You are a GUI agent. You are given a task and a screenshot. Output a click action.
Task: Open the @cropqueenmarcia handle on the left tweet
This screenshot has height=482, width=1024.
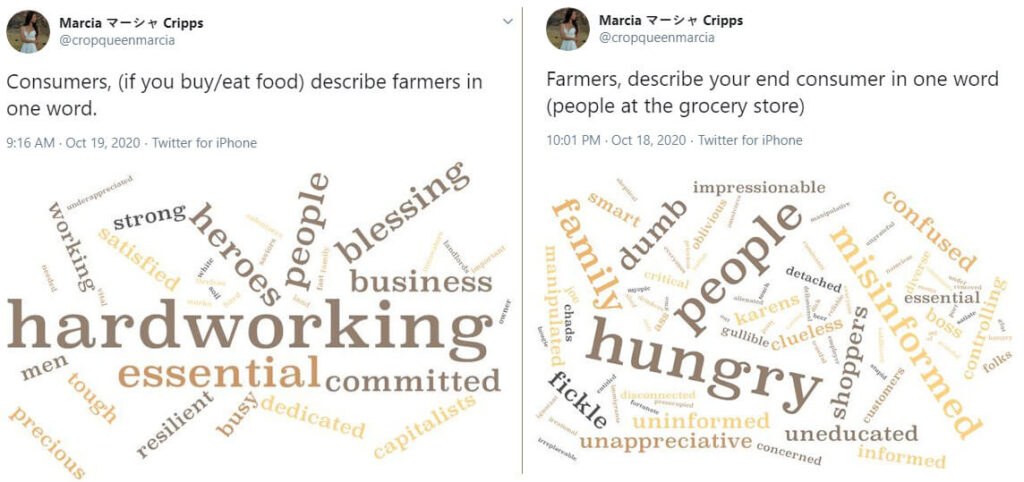click(x=117, y=40)
